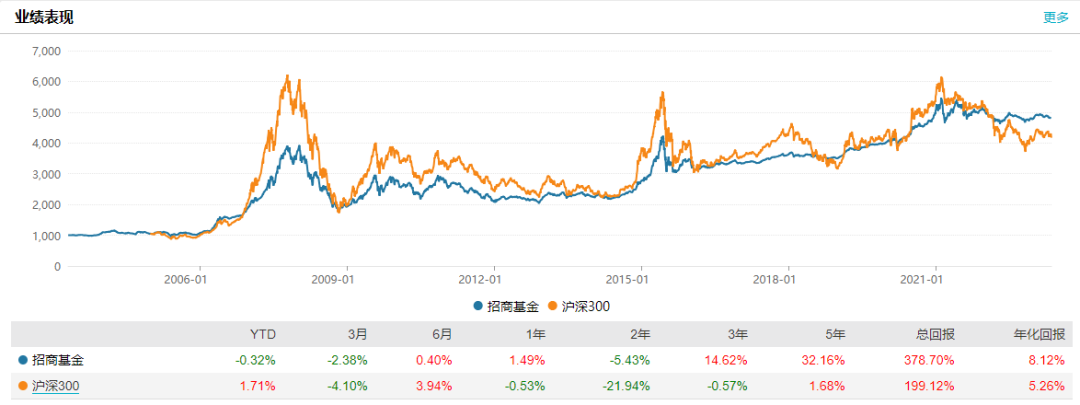This screenshot has width=1080, height=405.
Task: Toggle 招商基金 series in chart legend
Action: pos(507,305)
